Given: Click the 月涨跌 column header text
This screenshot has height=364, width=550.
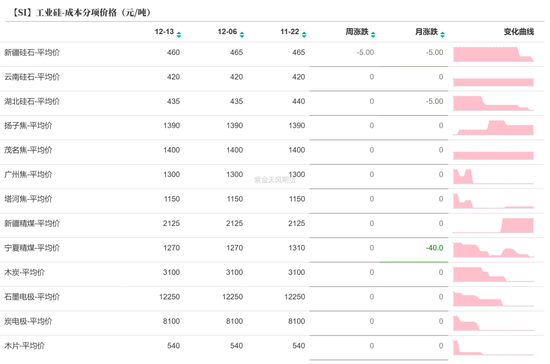Looking at the screenshot, I should point(427,32).
